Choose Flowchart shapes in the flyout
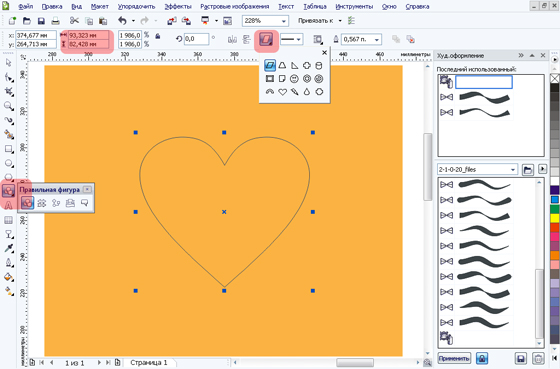Image resolution: width=560 pixels, height=369 pixels. coord(56,203)
